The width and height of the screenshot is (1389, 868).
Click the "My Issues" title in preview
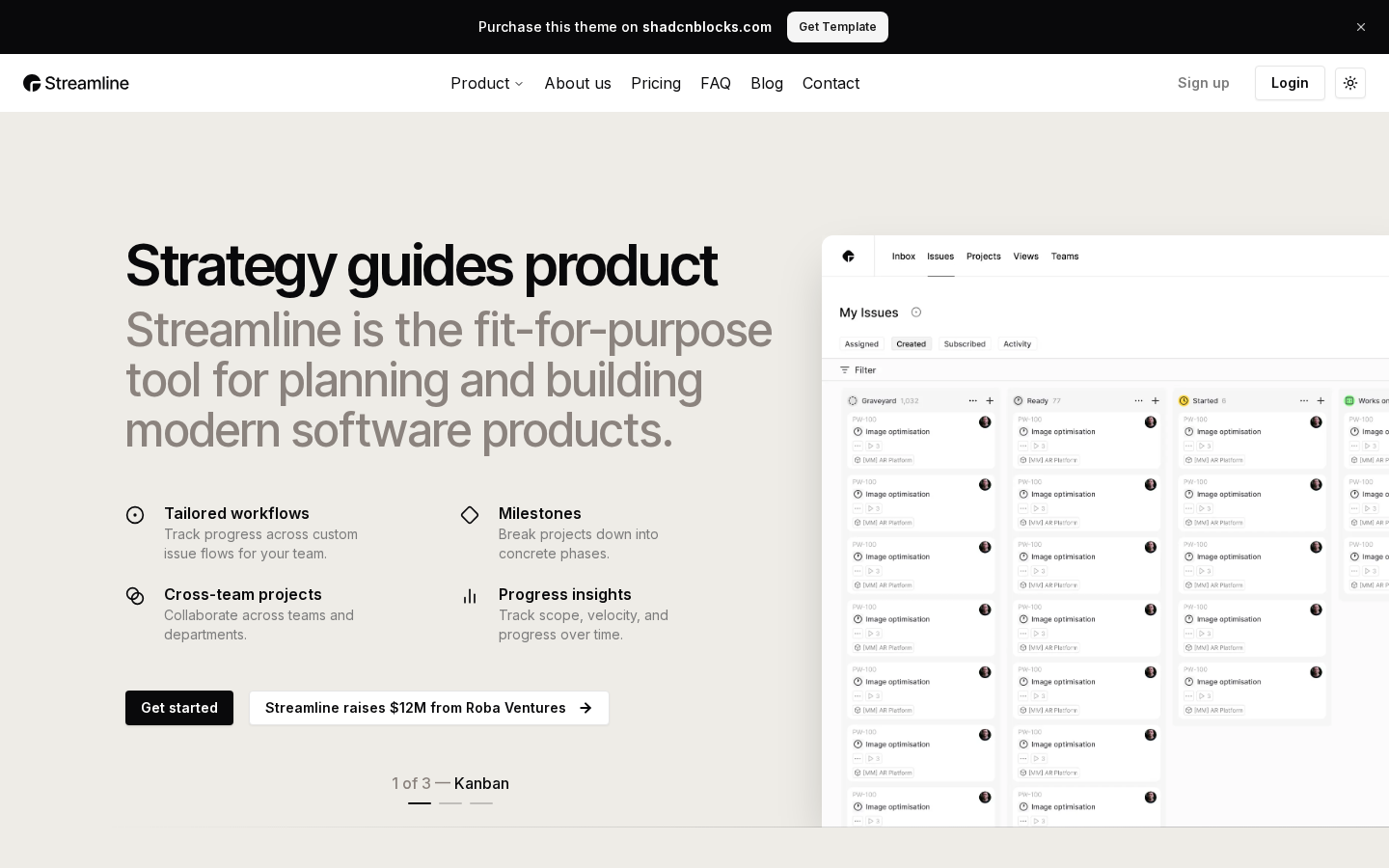[869, 312]
